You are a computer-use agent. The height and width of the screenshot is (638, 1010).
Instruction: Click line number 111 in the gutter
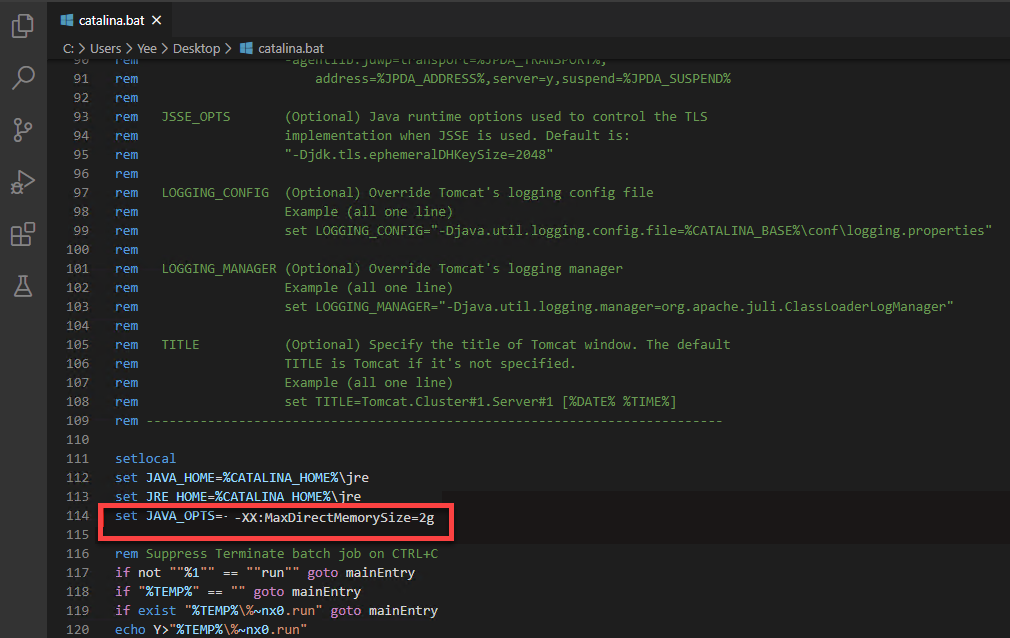[x=77, y=458]
